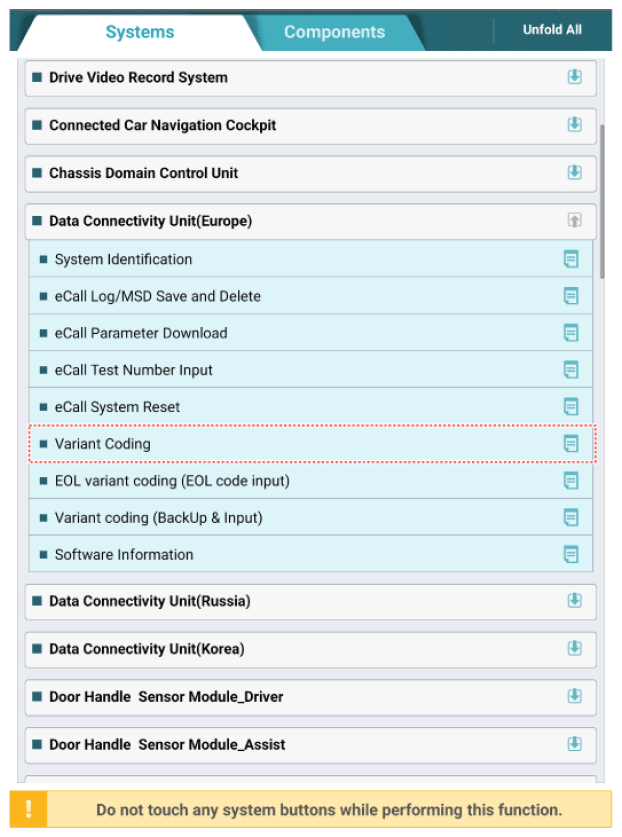Expand Door Handle Sensor Module_Assist arrow
This screenshot has width=622, height=837.
(x=574, y=744)
